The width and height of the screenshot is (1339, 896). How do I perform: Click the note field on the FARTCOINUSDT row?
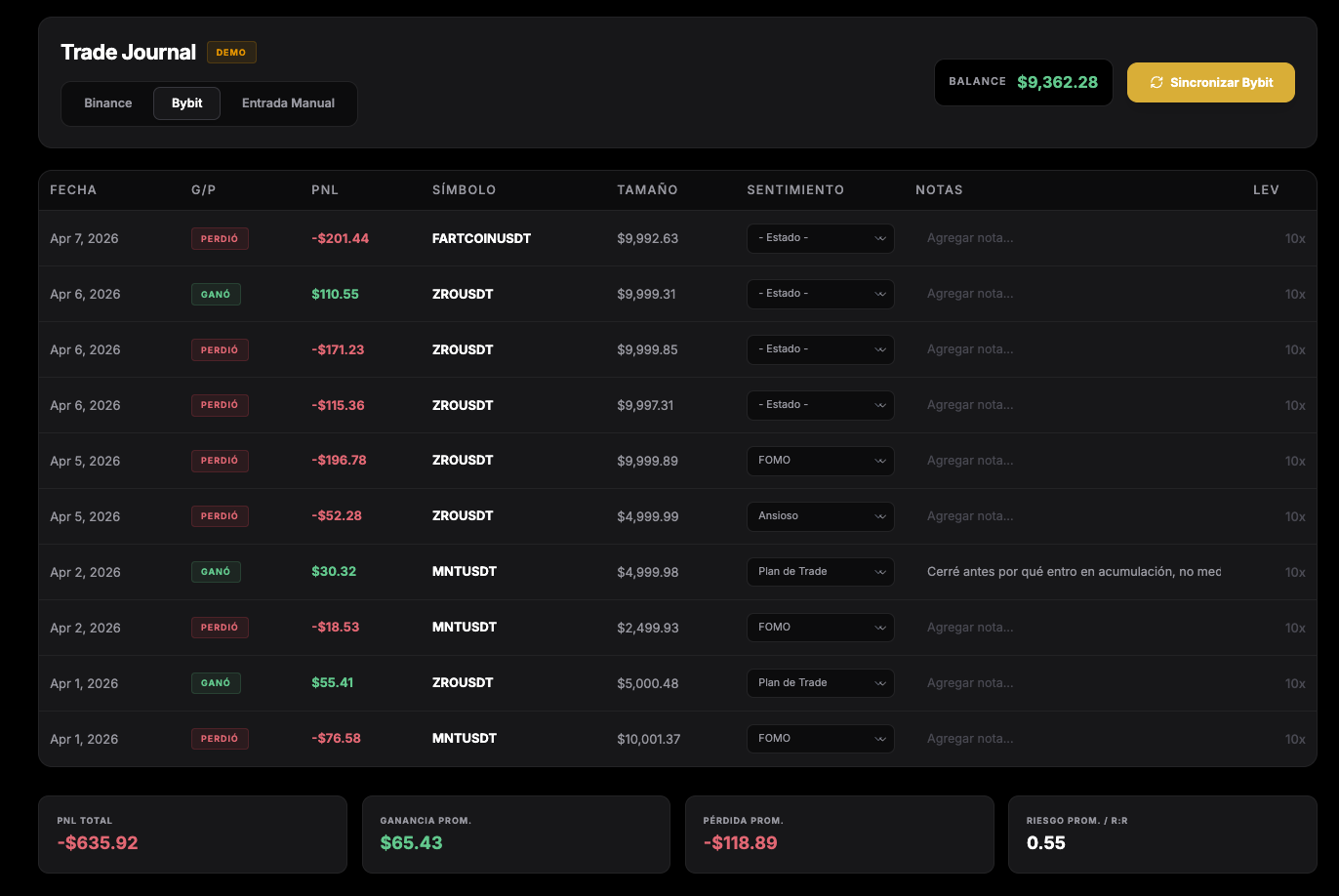[x=1074, y=238]
